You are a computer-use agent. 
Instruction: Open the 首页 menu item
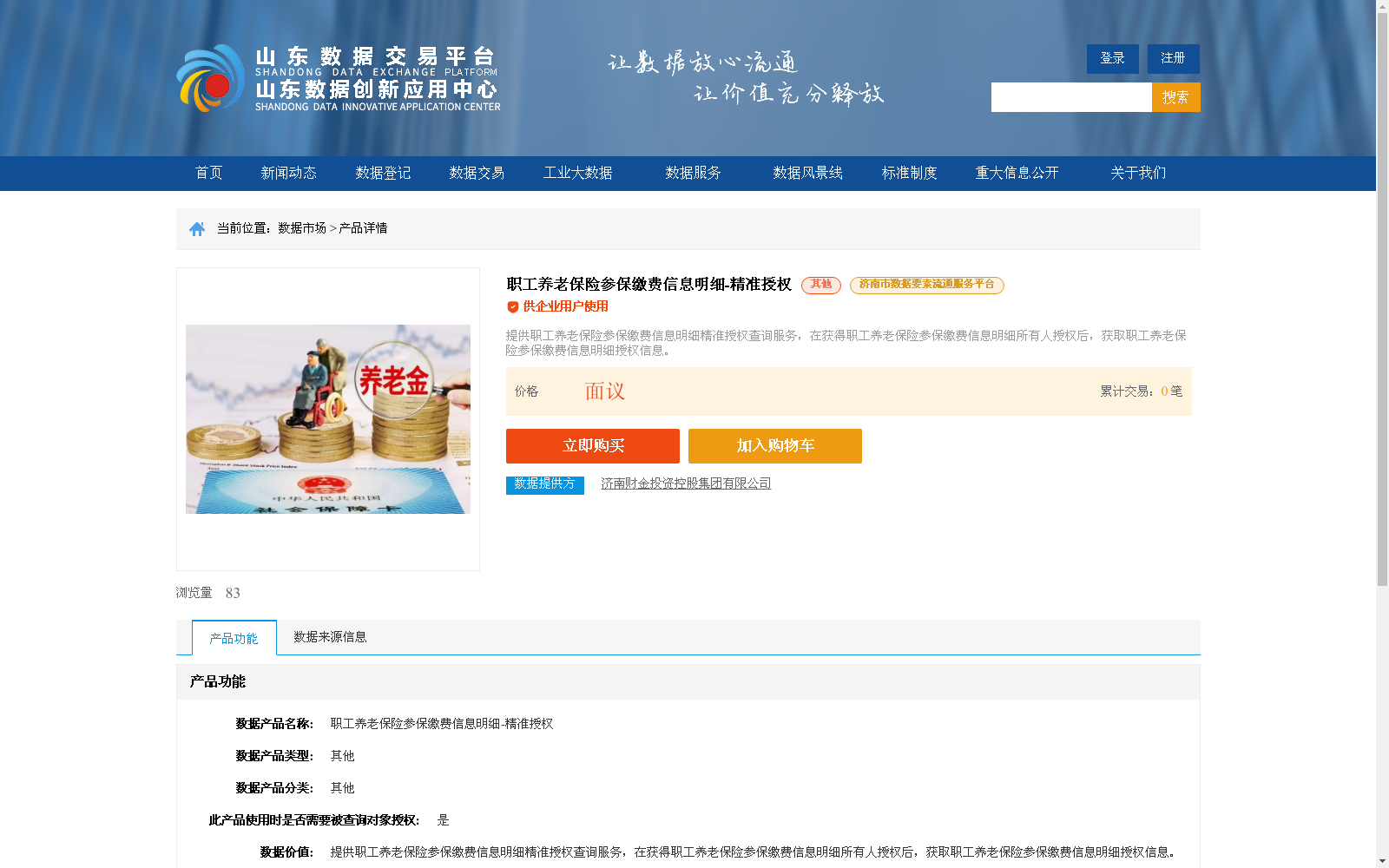point(208,173)
